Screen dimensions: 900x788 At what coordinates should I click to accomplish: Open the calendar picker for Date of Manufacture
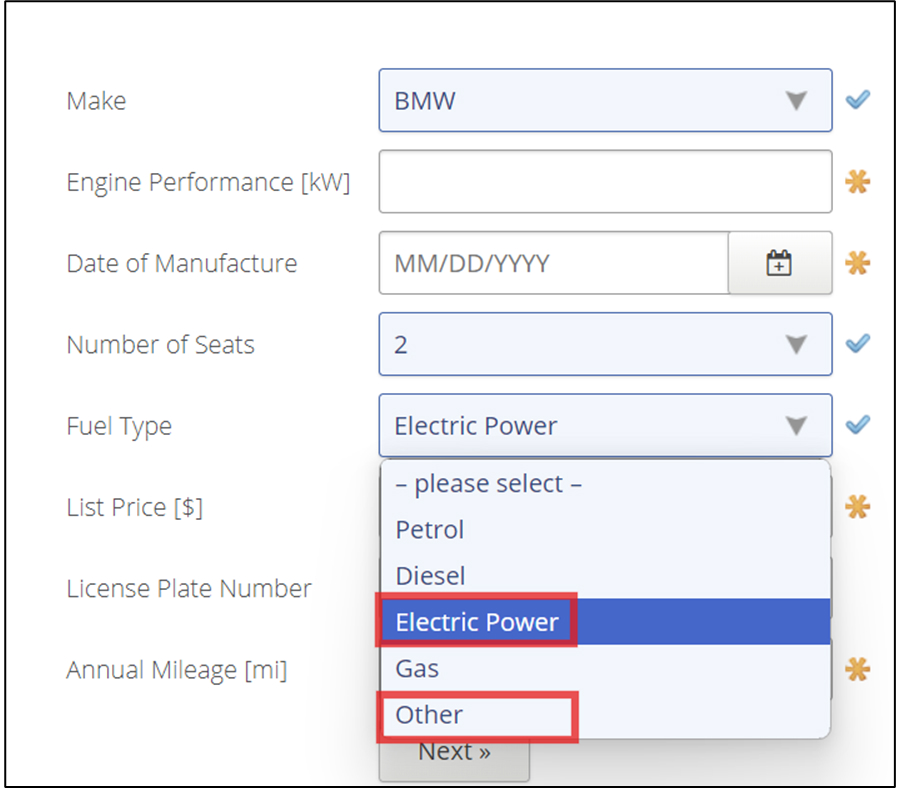[779, 263]
